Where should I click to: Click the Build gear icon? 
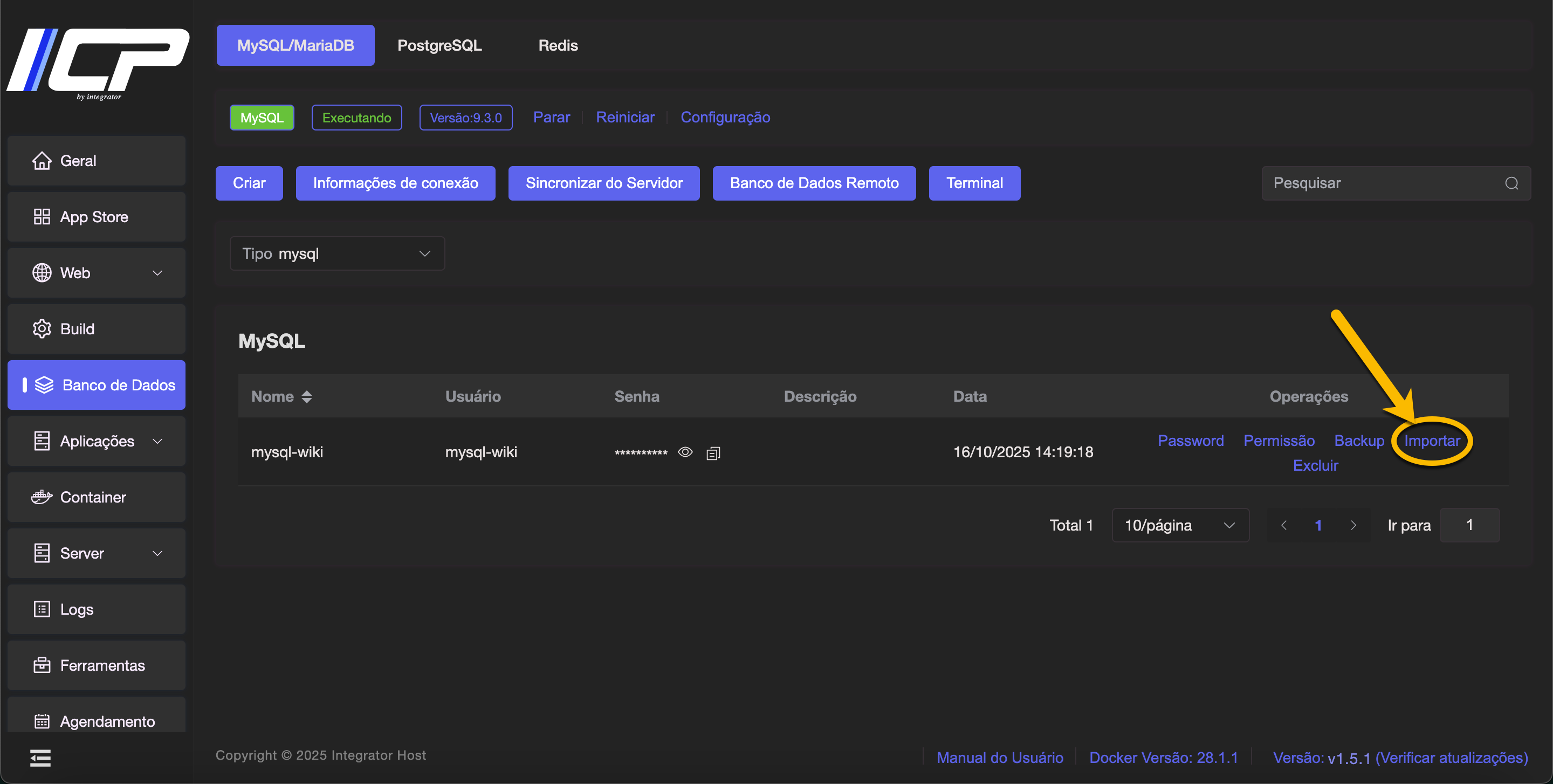click(x=42, y=329)
